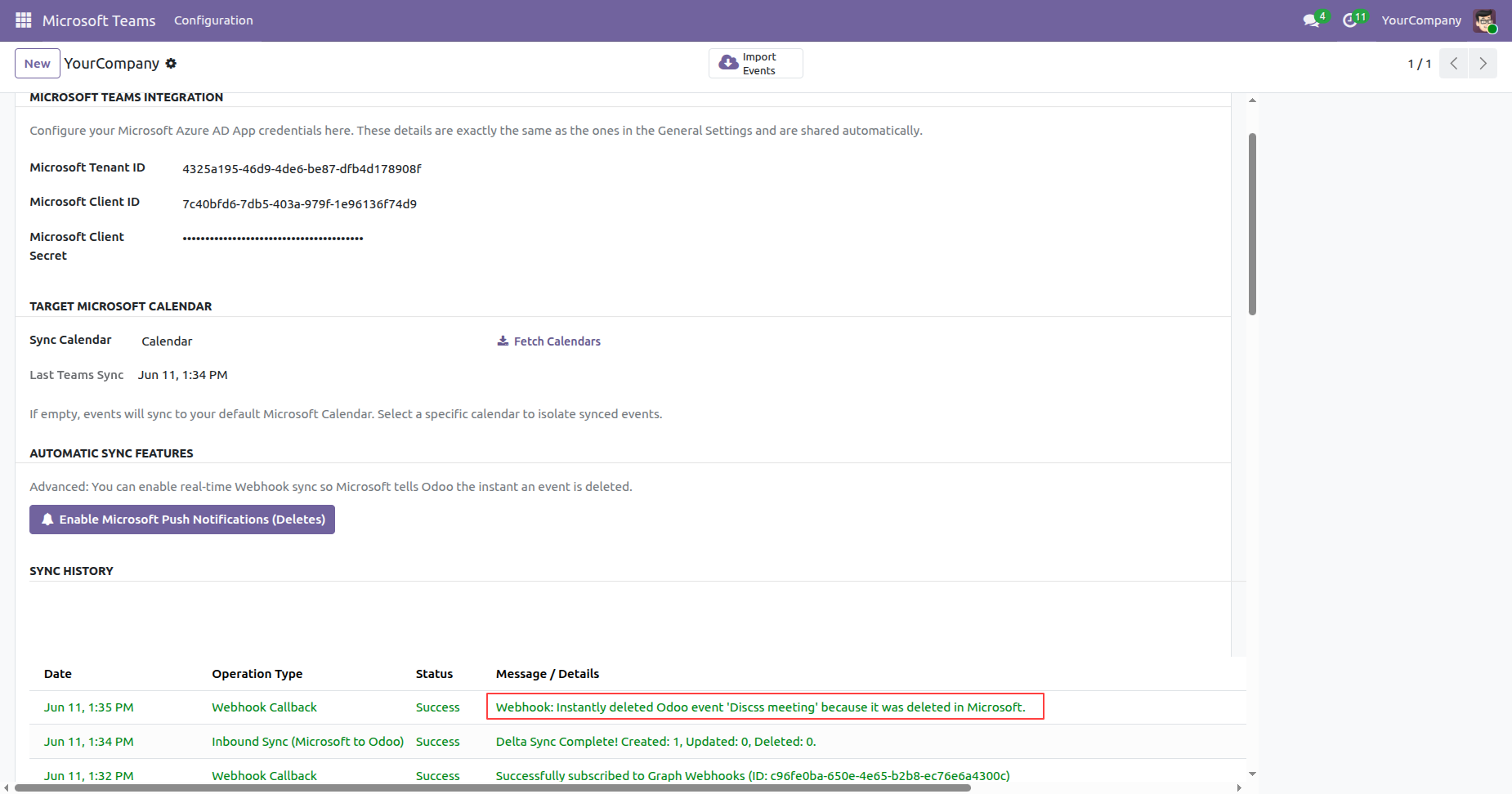Click the Microsoft Client Secret field
Image resolution: width=1512 pixels, height=794 pixels.
click(273, 239)
